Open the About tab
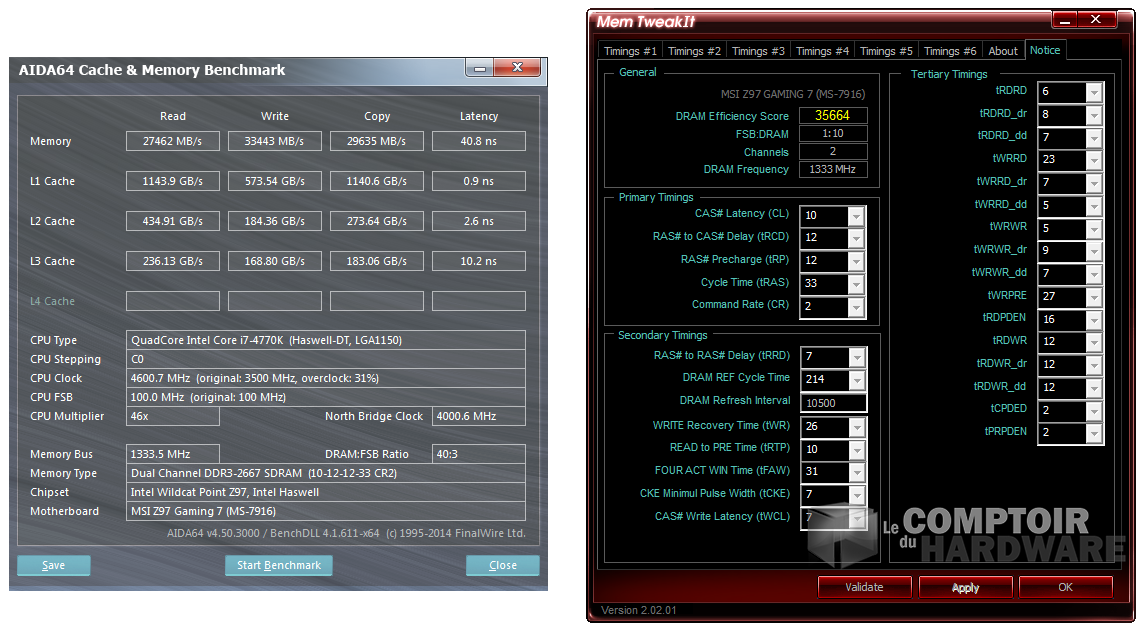The image size is (1143, 628). point(1002,51)
